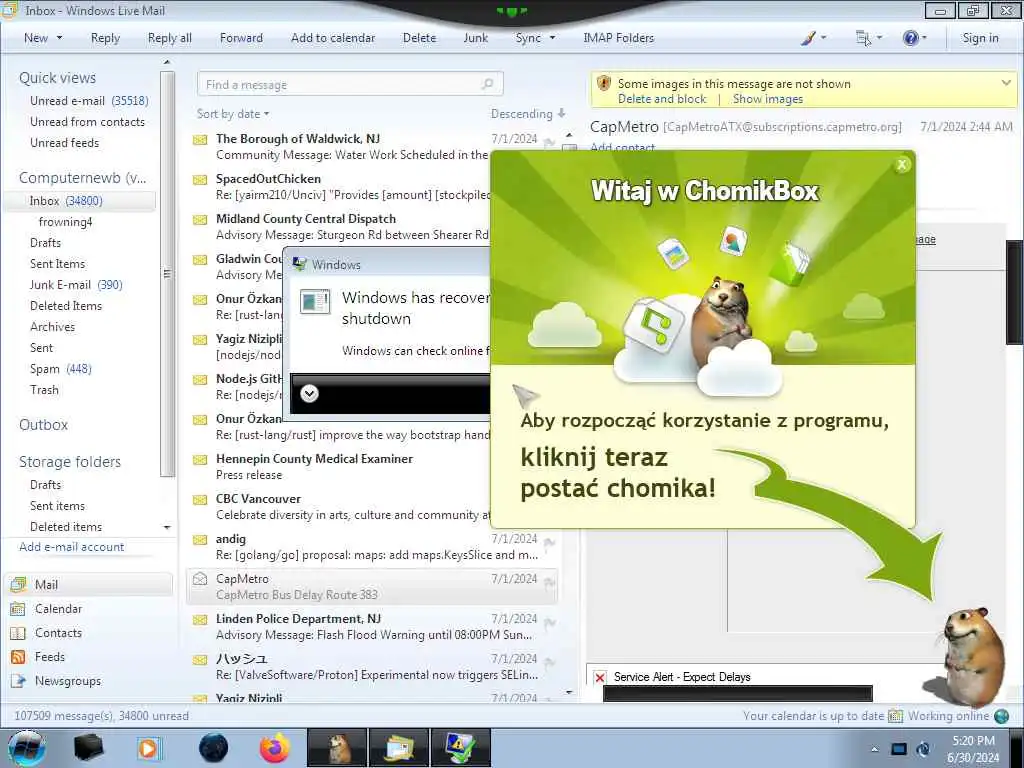The width and height of the screenshot is (1024, 768).
Task: Collapse the images warning bar chevron
Action: [x=1006, y=83]
